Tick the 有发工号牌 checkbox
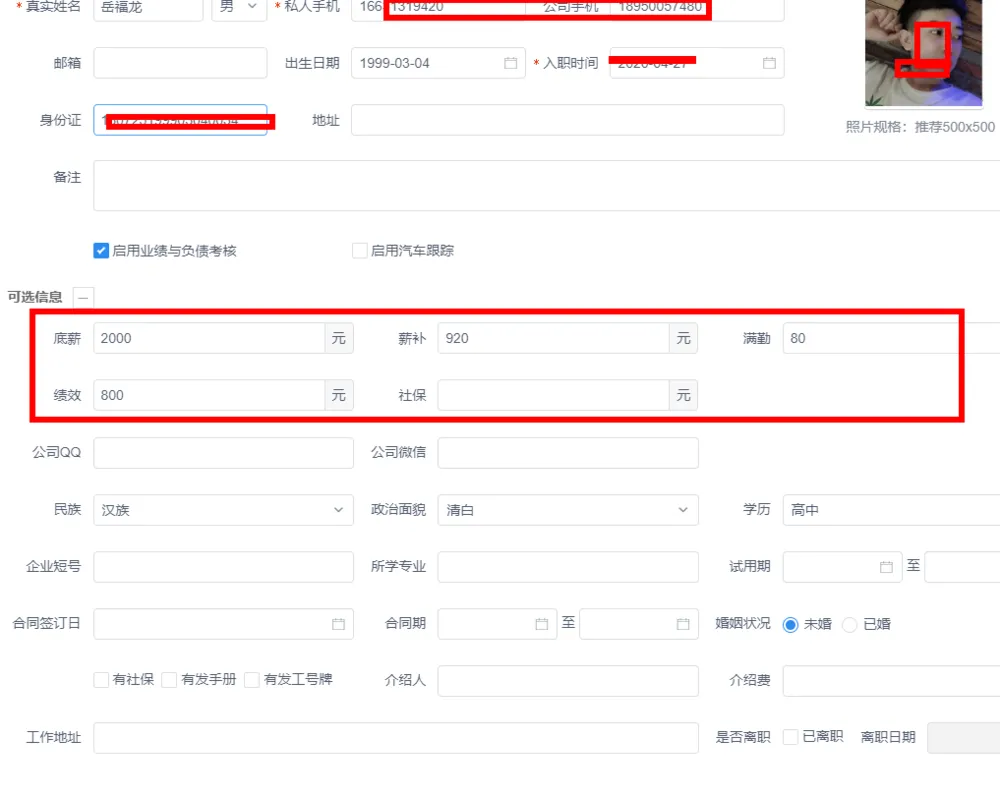The height and width of the screenshot is (795, 1000). tap(252, 680)
